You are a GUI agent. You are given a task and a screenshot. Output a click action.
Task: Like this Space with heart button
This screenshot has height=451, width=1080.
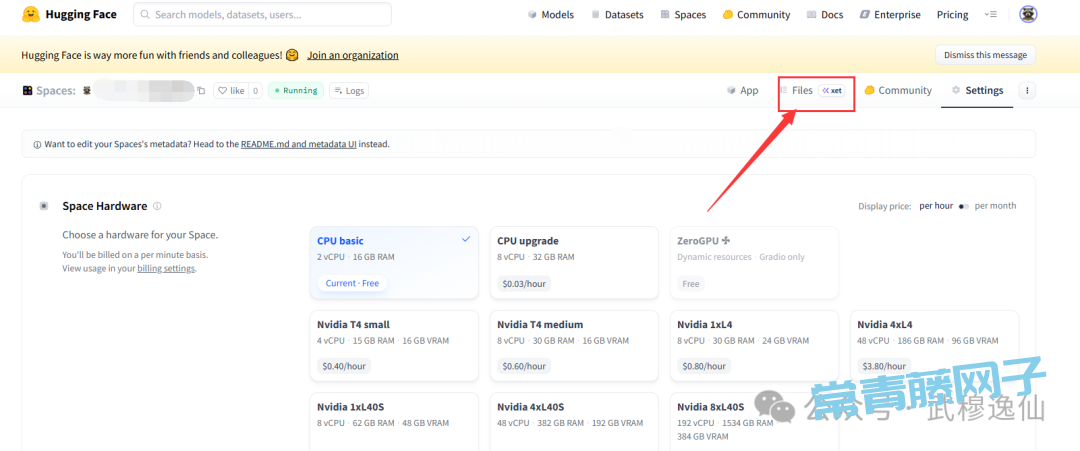tap(230, 91)
